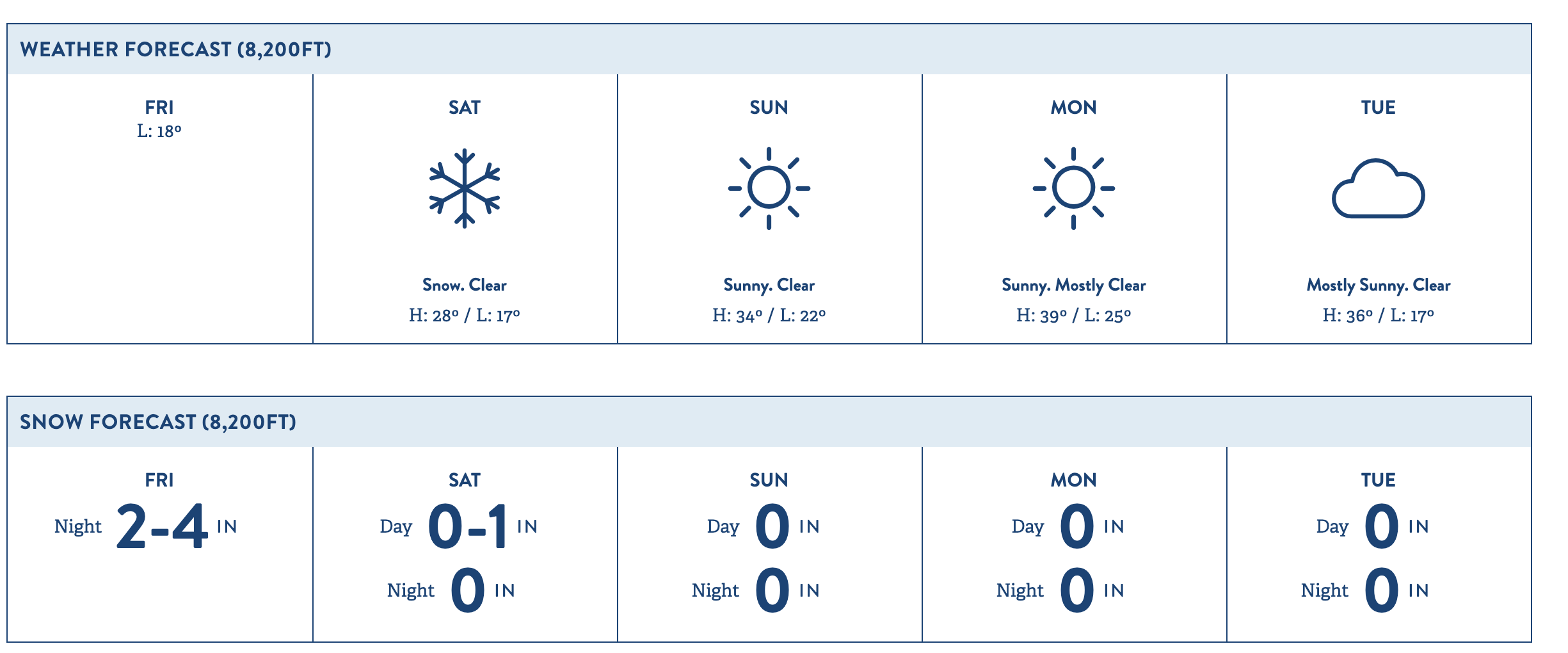Click the Sunday sun weather icon

[769, 188]
